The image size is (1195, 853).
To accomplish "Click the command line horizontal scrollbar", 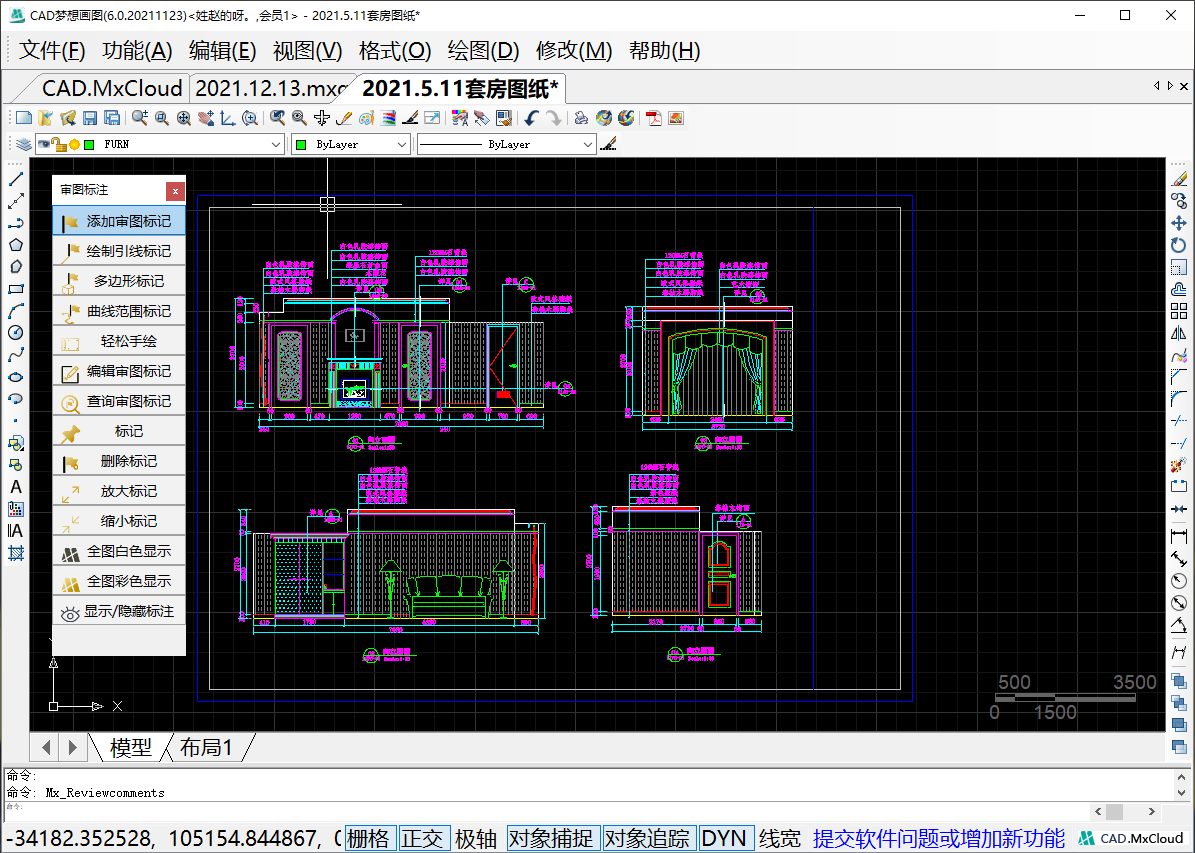I will click(1125, 812).
